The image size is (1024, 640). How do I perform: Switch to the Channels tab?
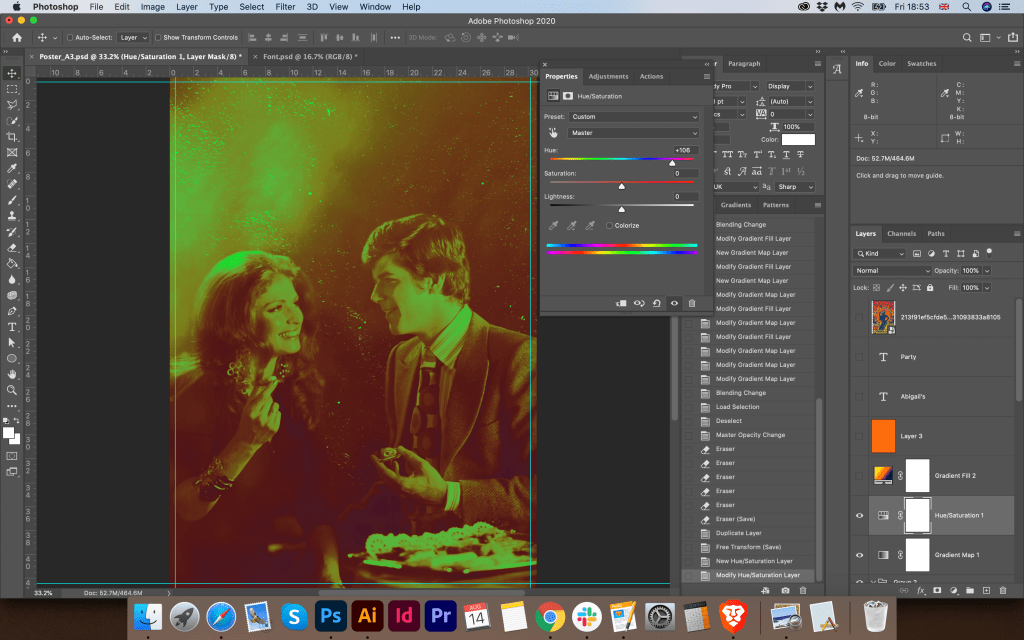[901, 234]
